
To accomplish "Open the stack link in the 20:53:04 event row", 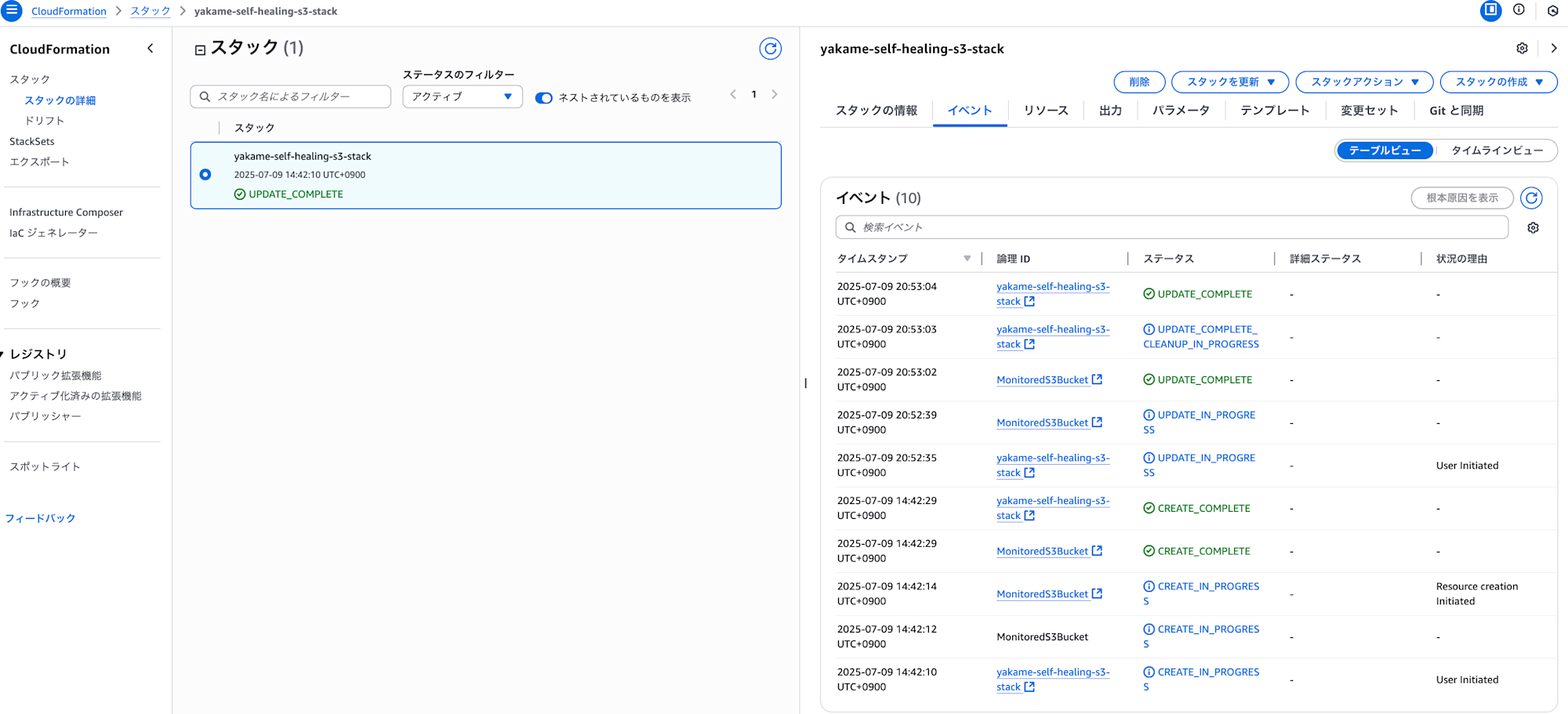I will 1053,294.
